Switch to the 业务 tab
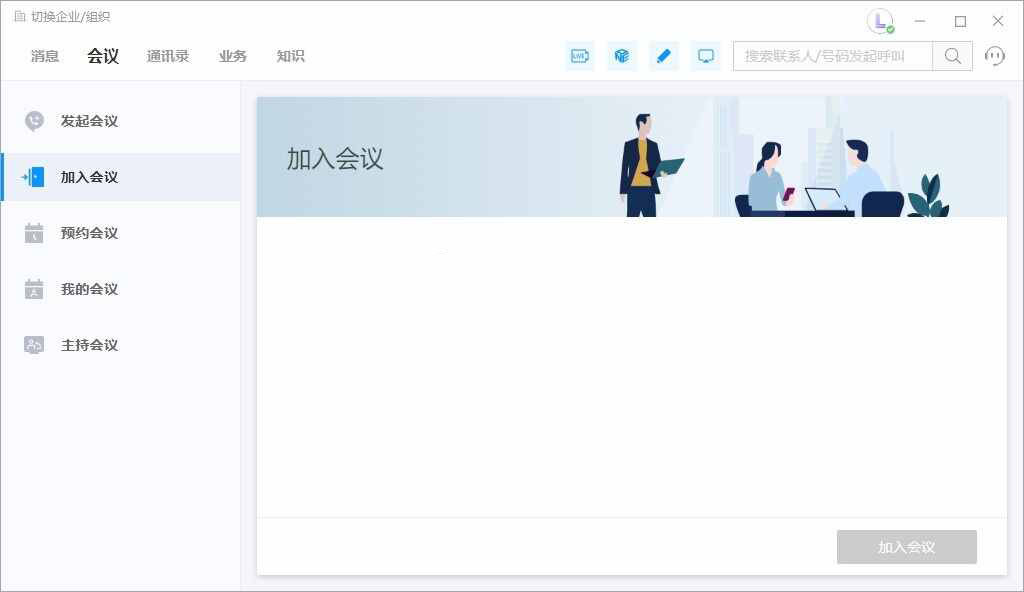The height and width of the screenshot is (592, 1024). pyautogui.click(x=232, y=56)
